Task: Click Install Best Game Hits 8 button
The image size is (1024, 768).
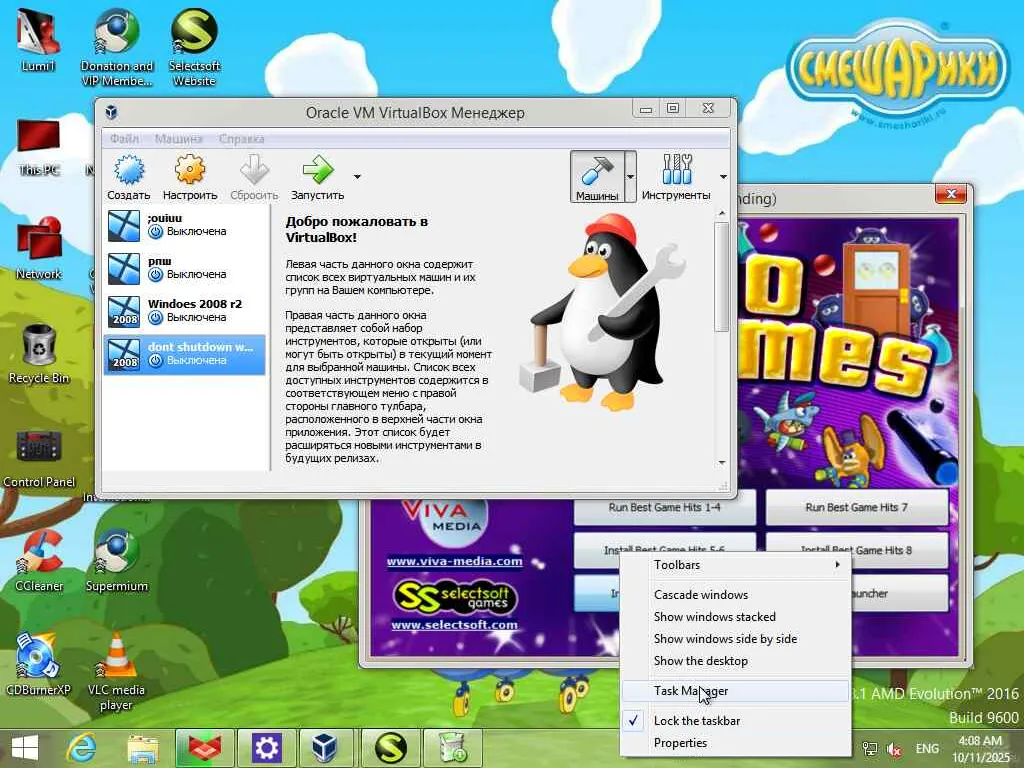Action: tap(857, 550)
